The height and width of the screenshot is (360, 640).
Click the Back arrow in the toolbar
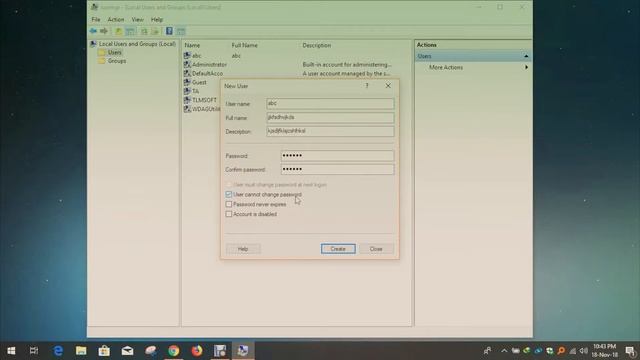click(x=93, y=31)
